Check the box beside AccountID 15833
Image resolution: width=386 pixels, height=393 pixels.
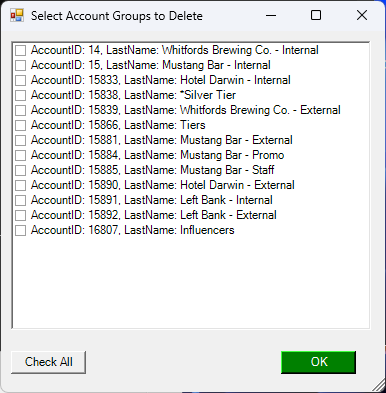[20, 80]
